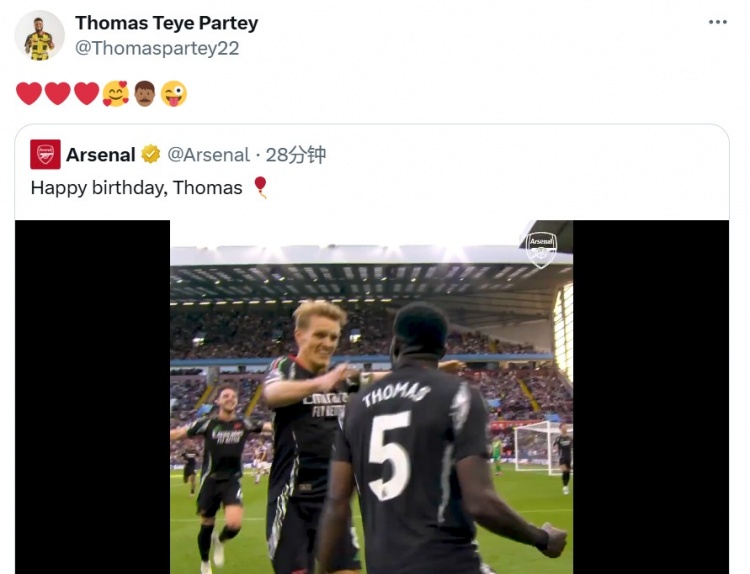The image size is (750, 574).
Task: Open Thomas Partey's profile avatar
Action: click(39, 36)
